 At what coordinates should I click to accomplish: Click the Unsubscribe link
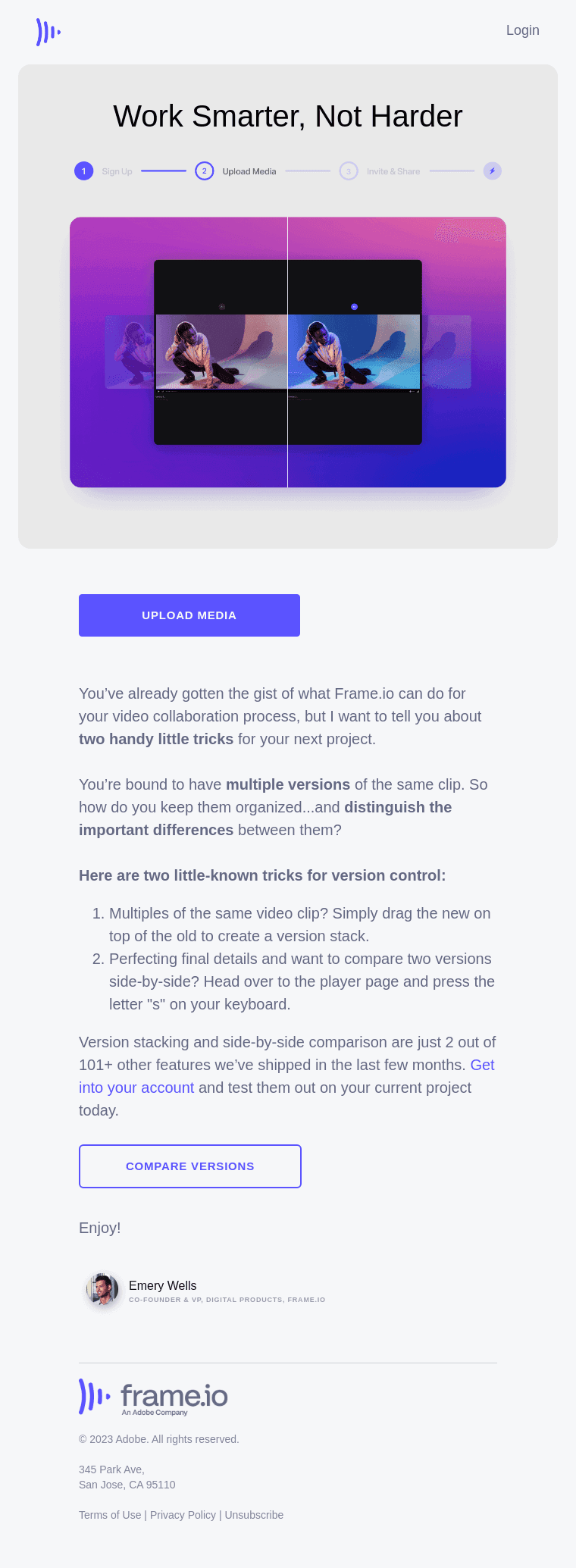254,1515
